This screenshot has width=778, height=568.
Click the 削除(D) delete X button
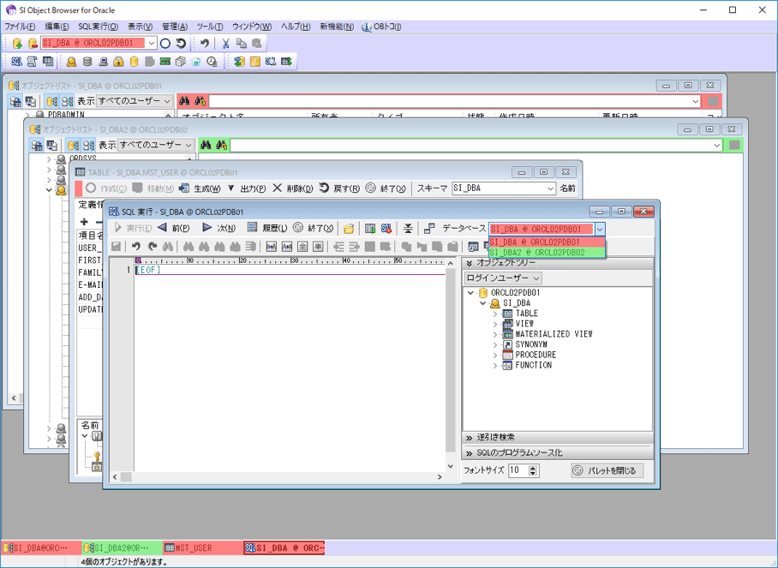293,188
